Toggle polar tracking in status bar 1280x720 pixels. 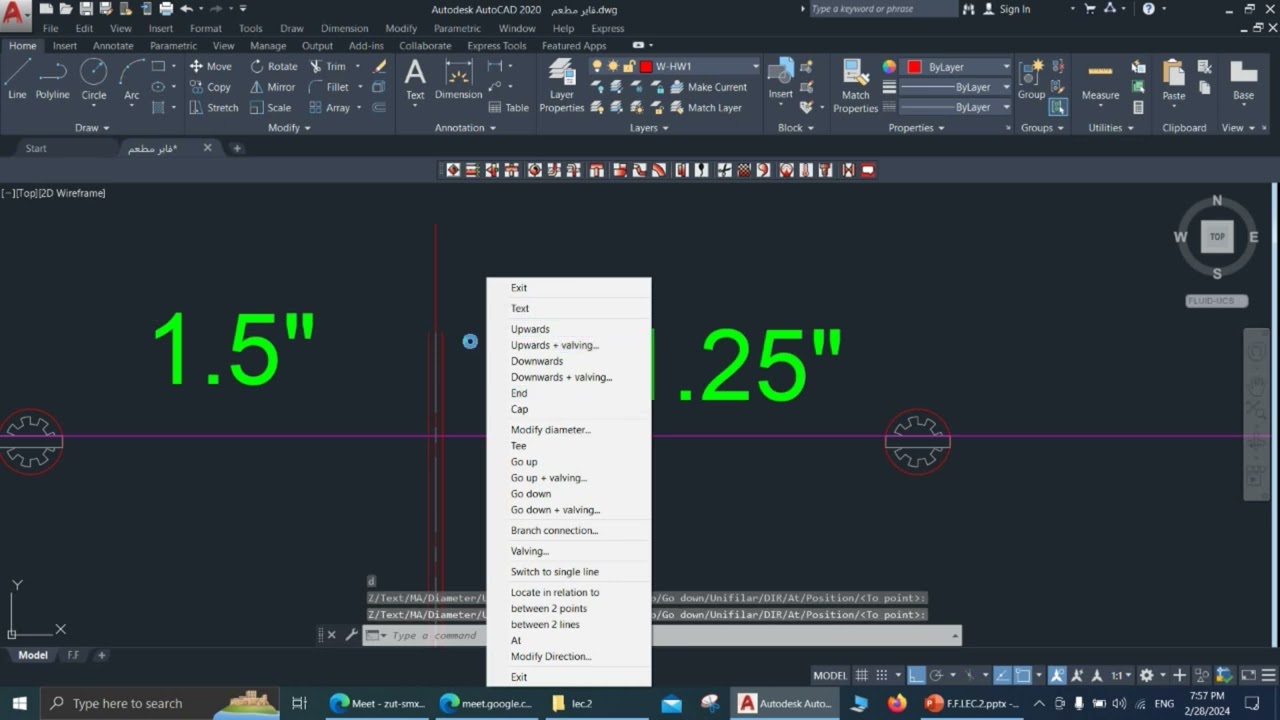click(939, 675)
